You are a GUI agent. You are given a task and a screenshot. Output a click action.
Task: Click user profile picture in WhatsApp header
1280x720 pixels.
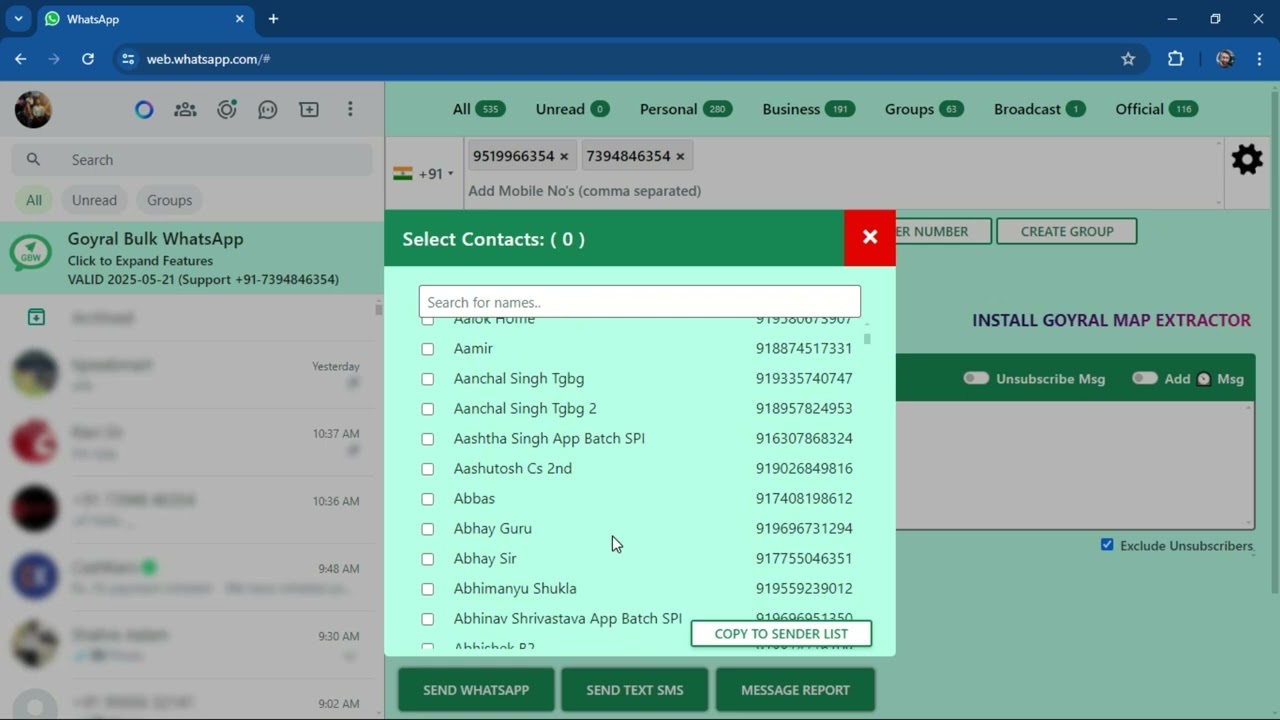coord(33,109)
